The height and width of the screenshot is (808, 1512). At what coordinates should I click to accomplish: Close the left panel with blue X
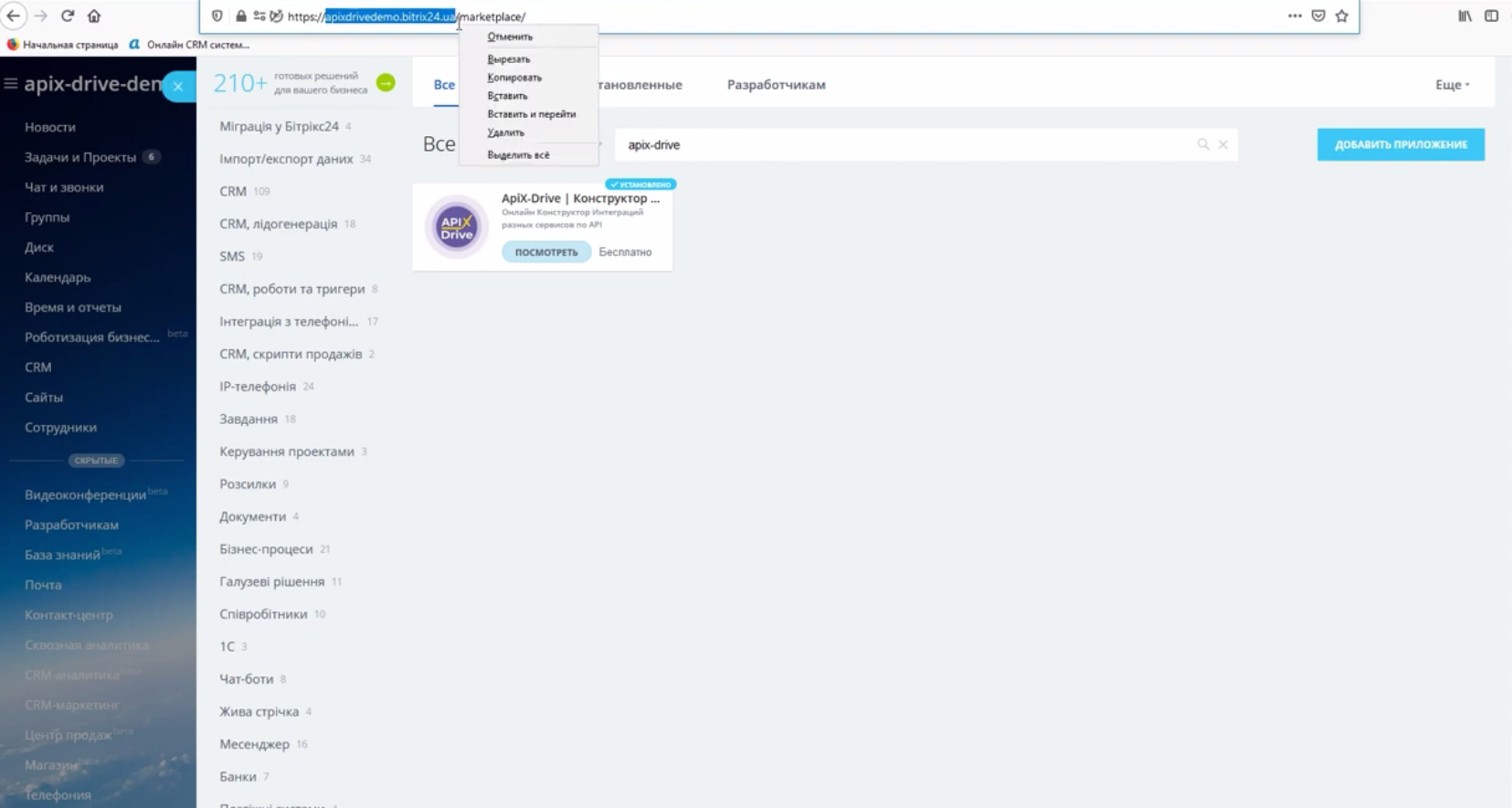pyautogui.click(x=178, y=86)
